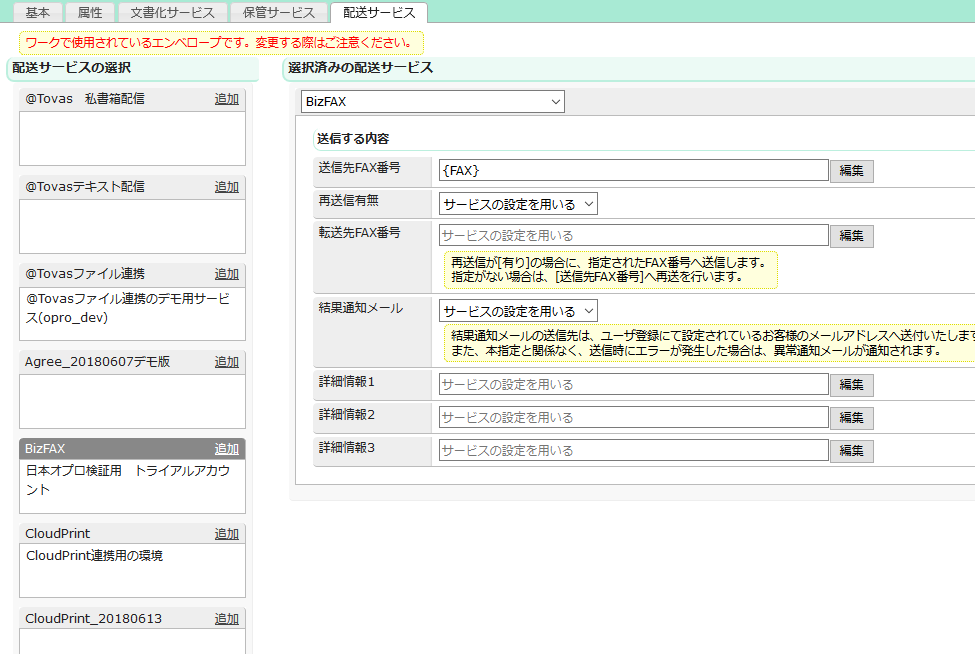975x654 pixels.
Task: Click 編集 button for 送信先FAX番号
Action: [851, 171]
